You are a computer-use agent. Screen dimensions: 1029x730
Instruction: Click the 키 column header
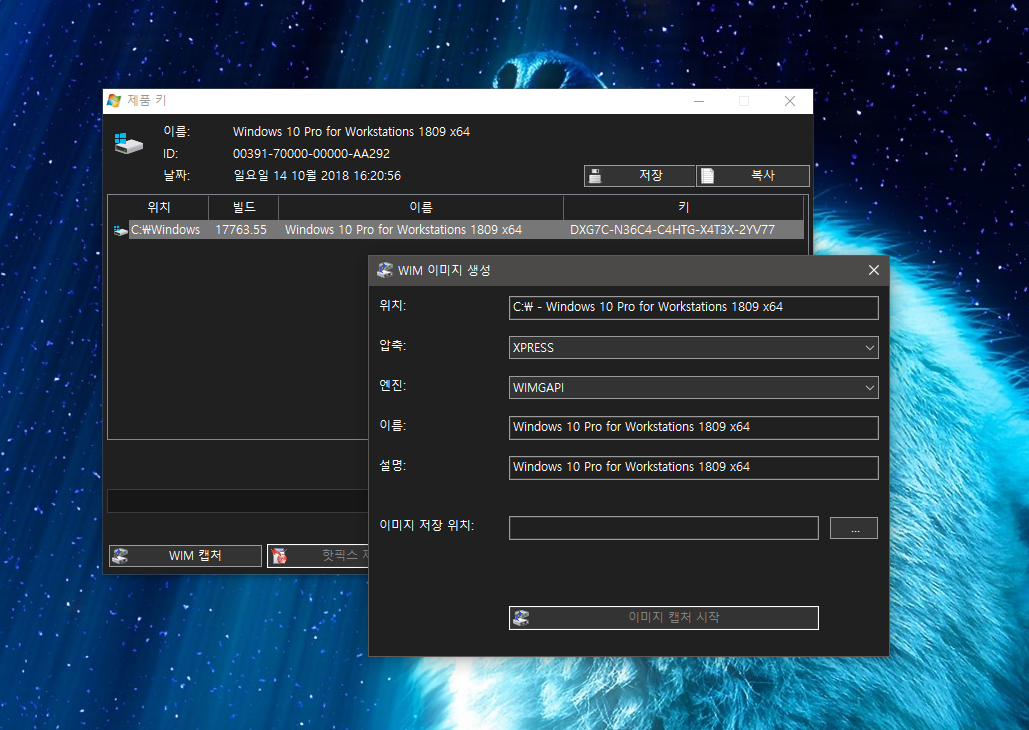point(683,207)
